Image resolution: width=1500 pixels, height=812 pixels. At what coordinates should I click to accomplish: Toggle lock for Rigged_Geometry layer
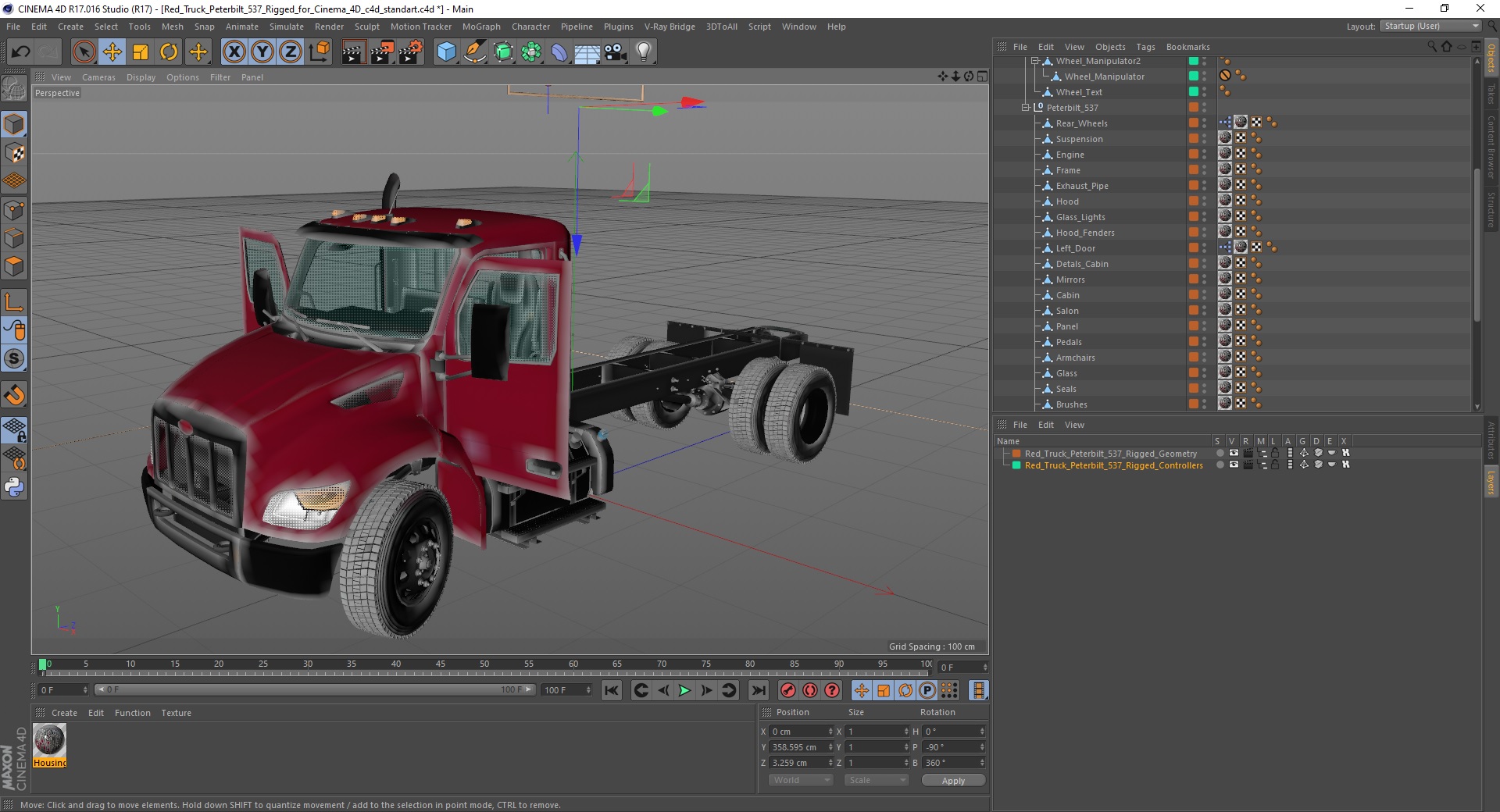click(x=1275, y=454)
